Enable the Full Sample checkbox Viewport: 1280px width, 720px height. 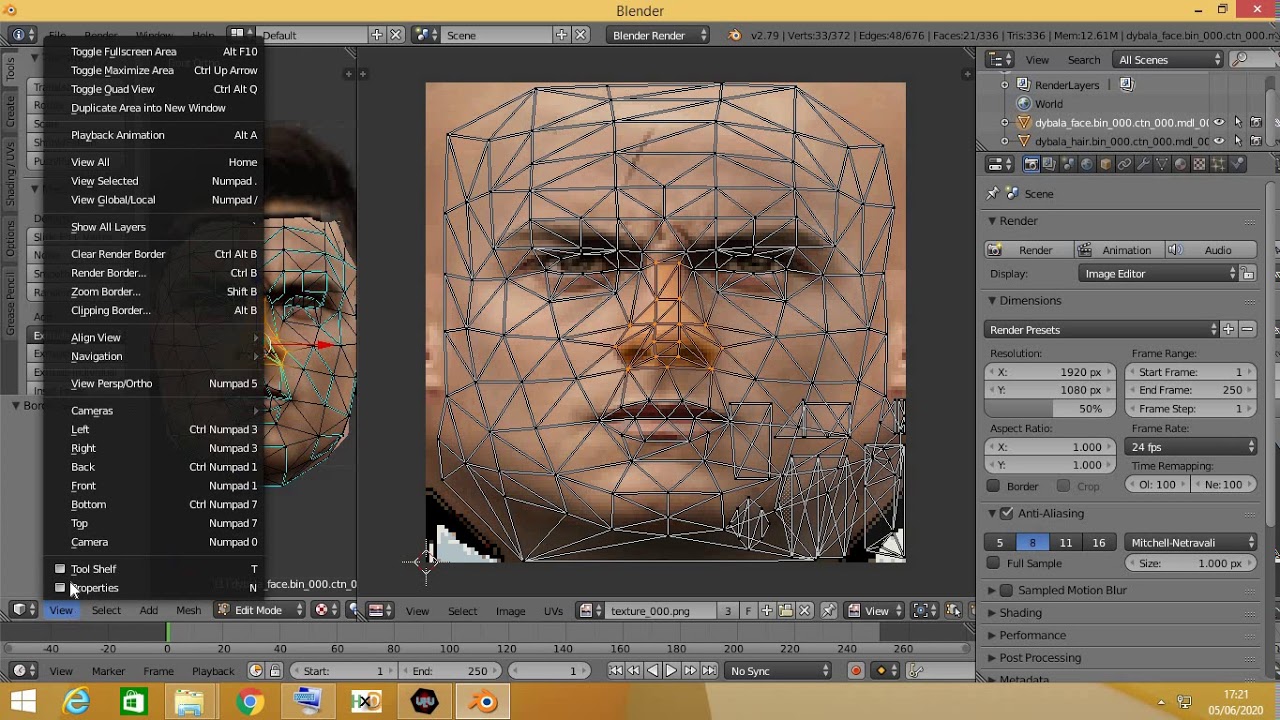[993, 563]
